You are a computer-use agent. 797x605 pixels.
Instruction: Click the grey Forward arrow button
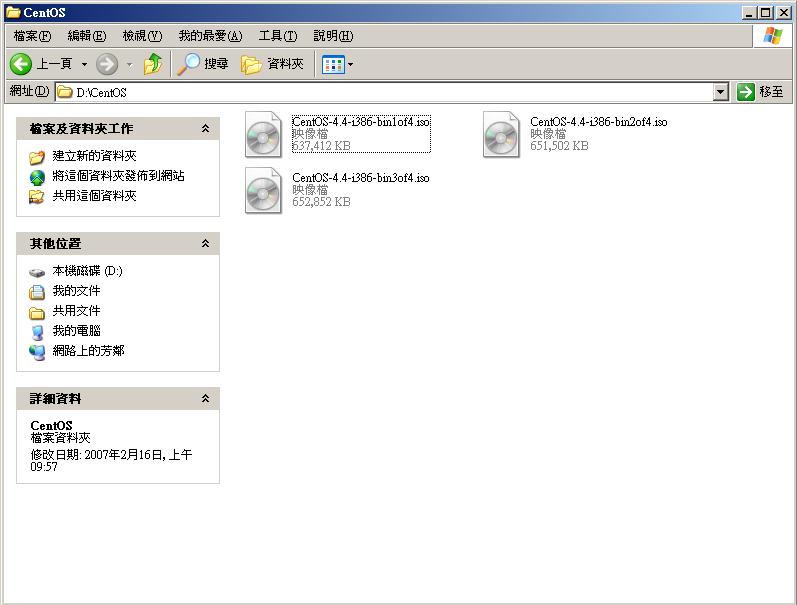107,64
